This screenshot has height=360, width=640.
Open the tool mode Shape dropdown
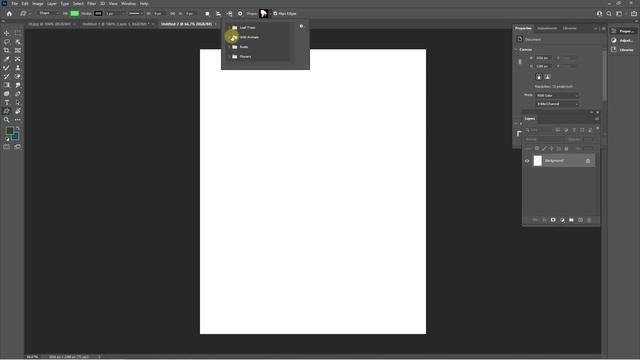(x=48, y=13)
